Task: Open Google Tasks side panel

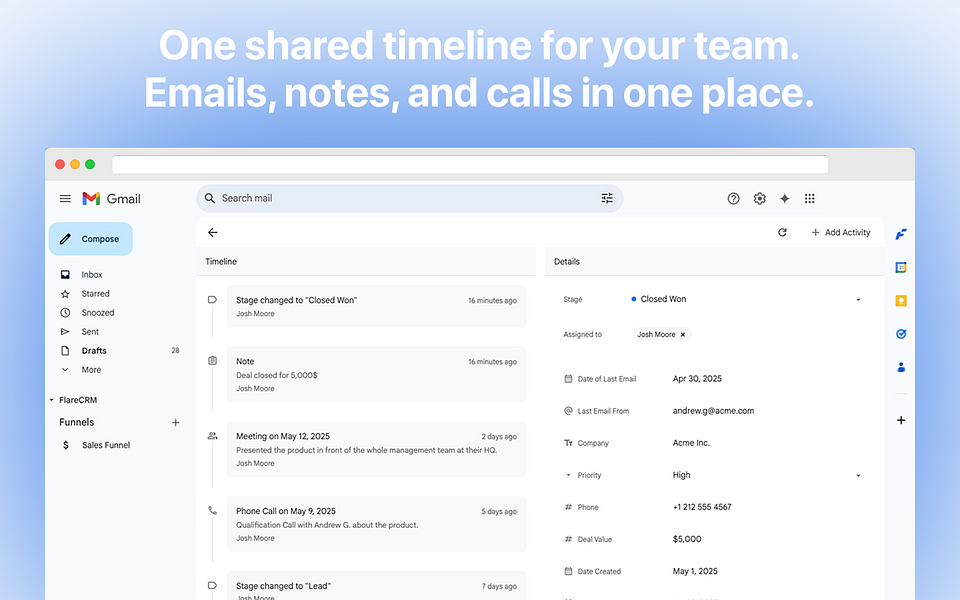Action: (x=901, y=334)
